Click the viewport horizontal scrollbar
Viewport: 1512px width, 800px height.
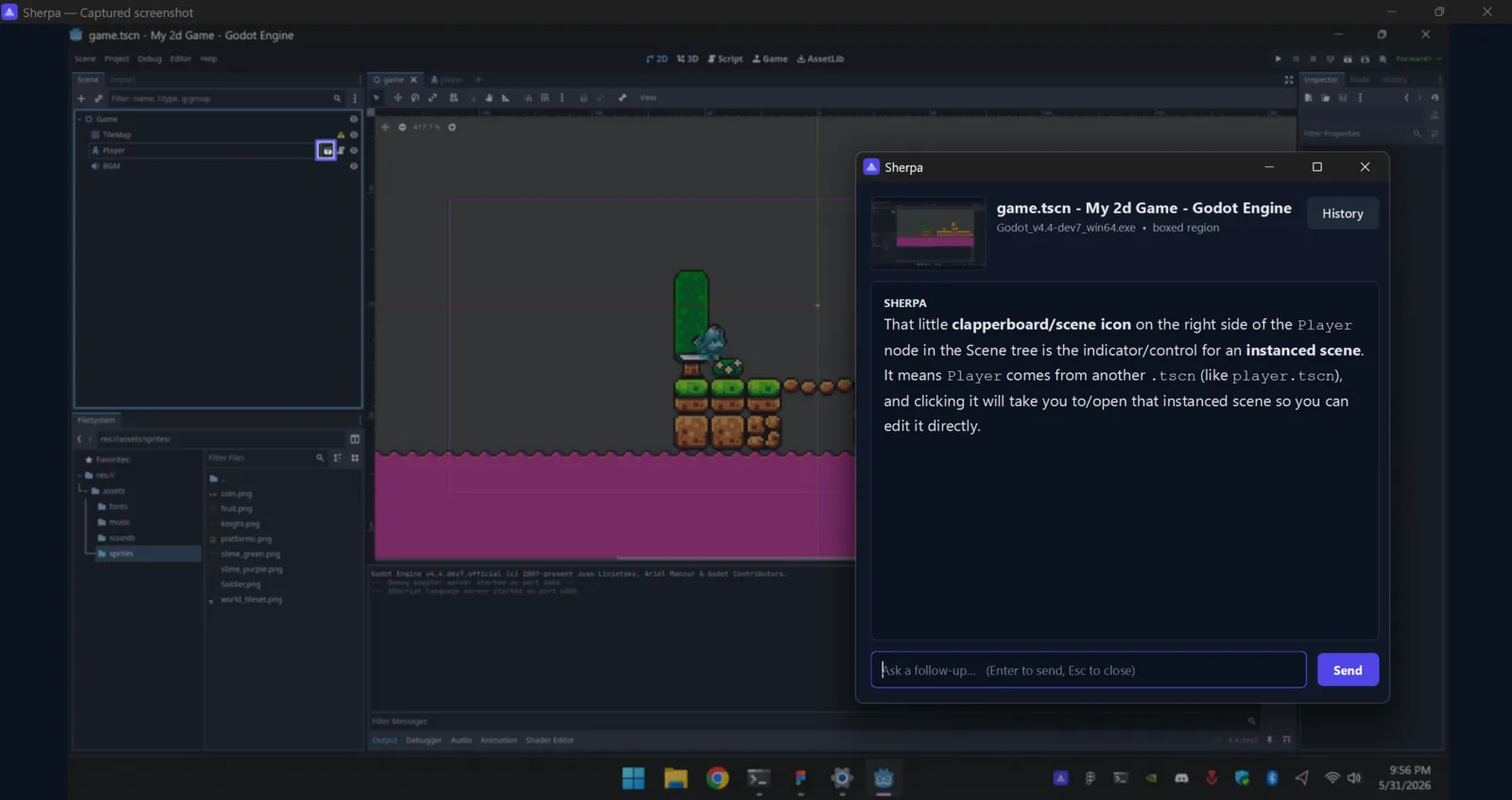735,558
